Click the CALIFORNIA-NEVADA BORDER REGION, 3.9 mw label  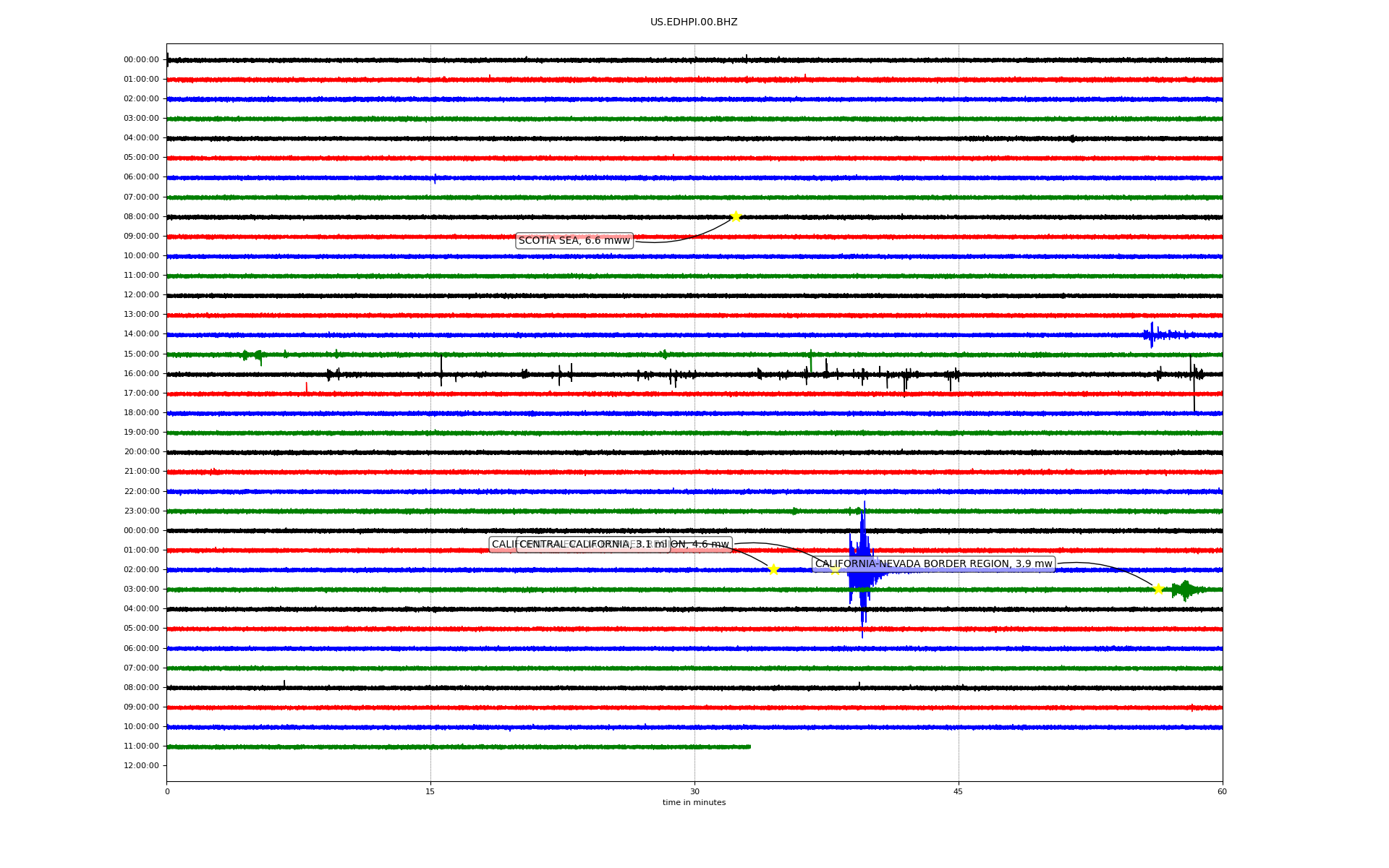click(x=933, y=564)
